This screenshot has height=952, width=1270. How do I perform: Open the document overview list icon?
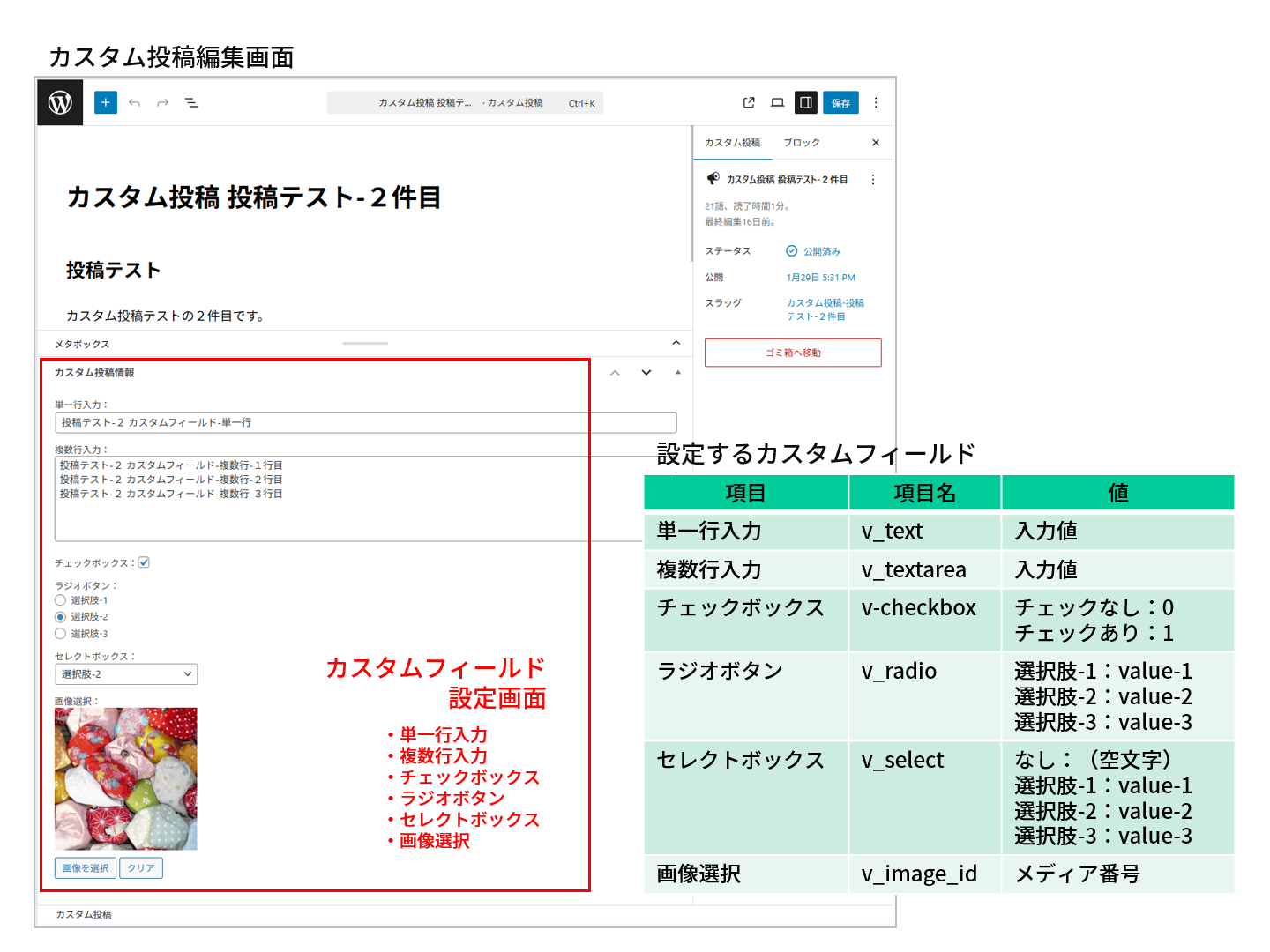(x=191, y=102)
